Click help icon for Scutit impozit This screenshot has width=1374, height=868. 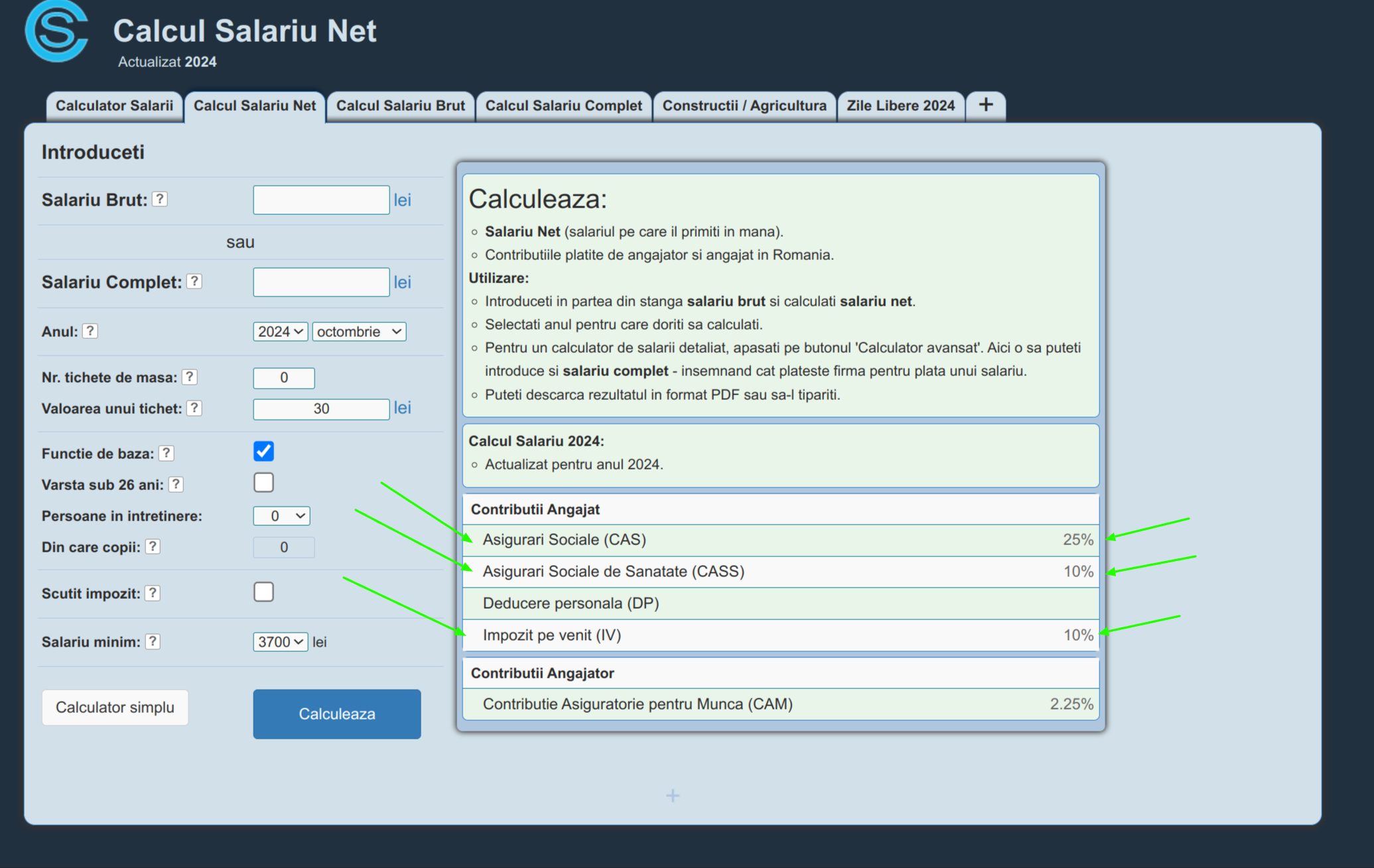153,593
